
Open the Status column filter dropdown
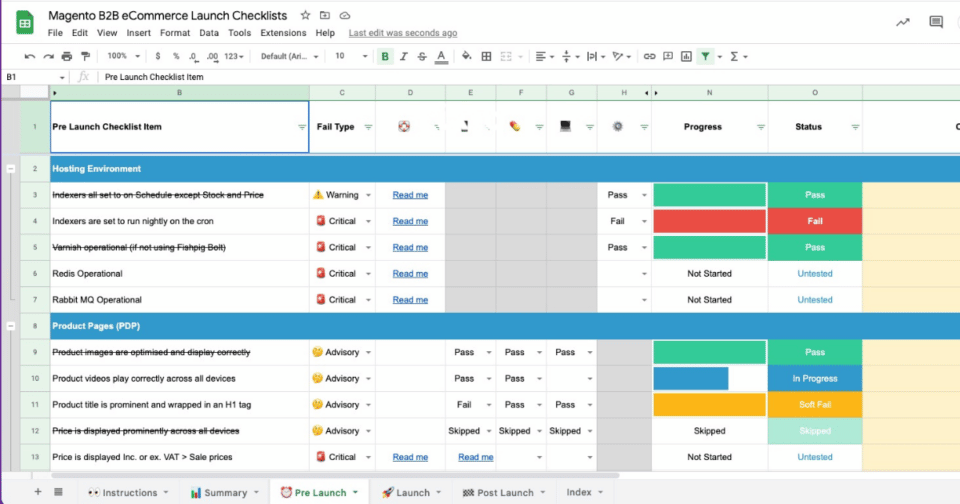[854, 127]
